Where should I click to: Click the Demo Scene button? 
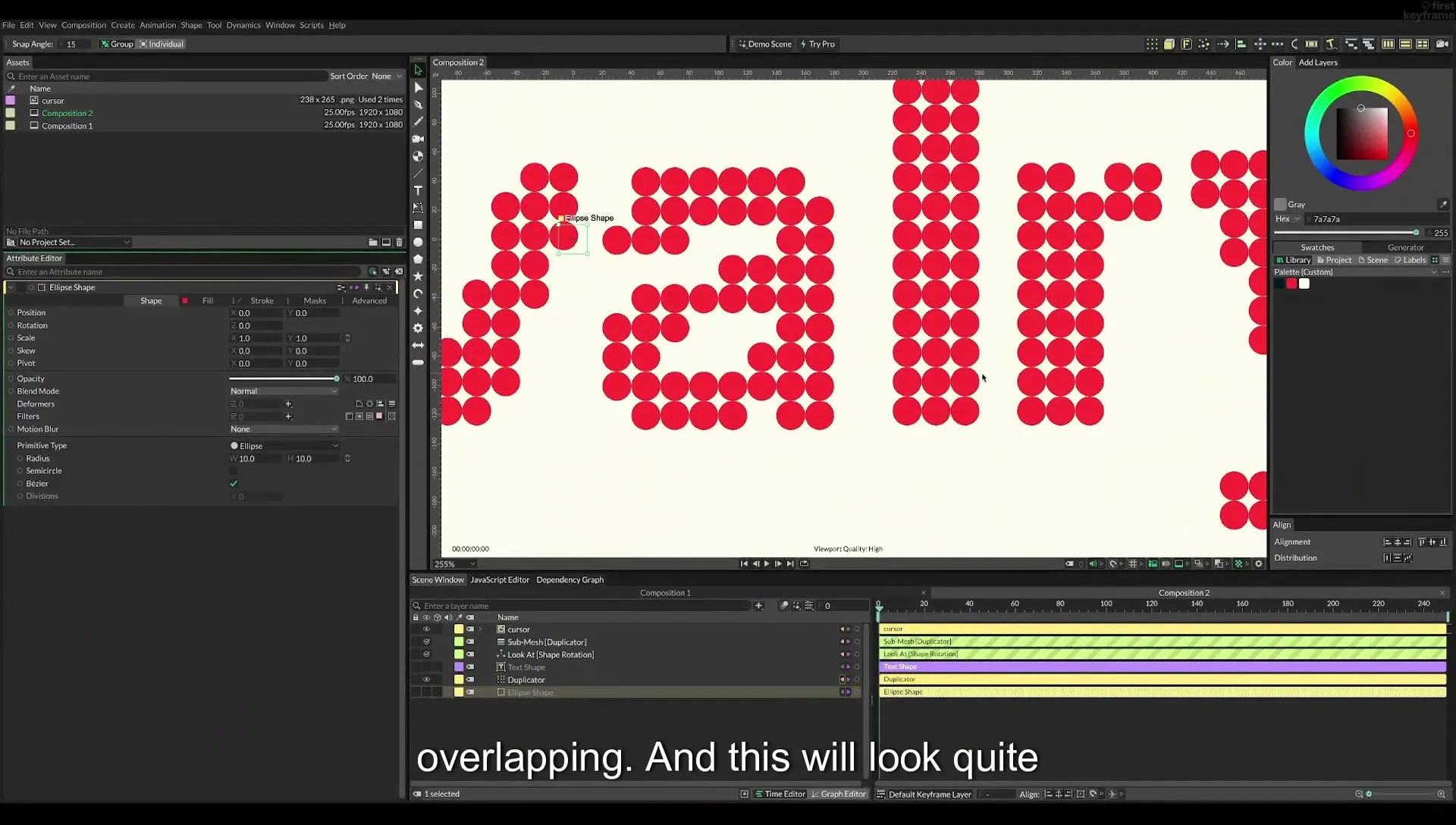click(x=765, y=44)
